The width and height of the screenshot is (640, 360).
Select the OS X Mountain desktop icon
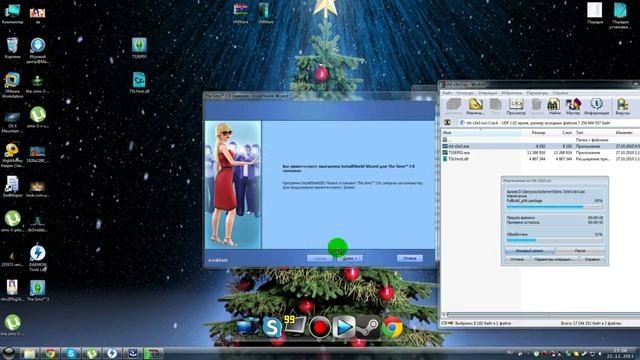[x=12, y=122]
